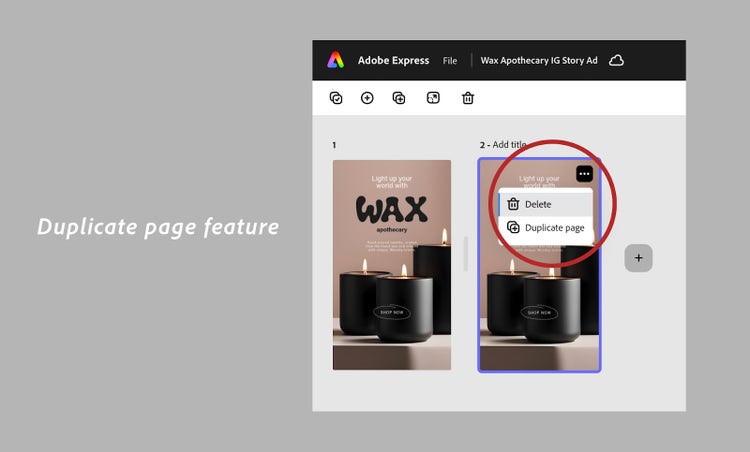Viewport: 750px width, 452px height.
Task: Click the trash delete toolbar icon
Action: click(x=468, y=98)
